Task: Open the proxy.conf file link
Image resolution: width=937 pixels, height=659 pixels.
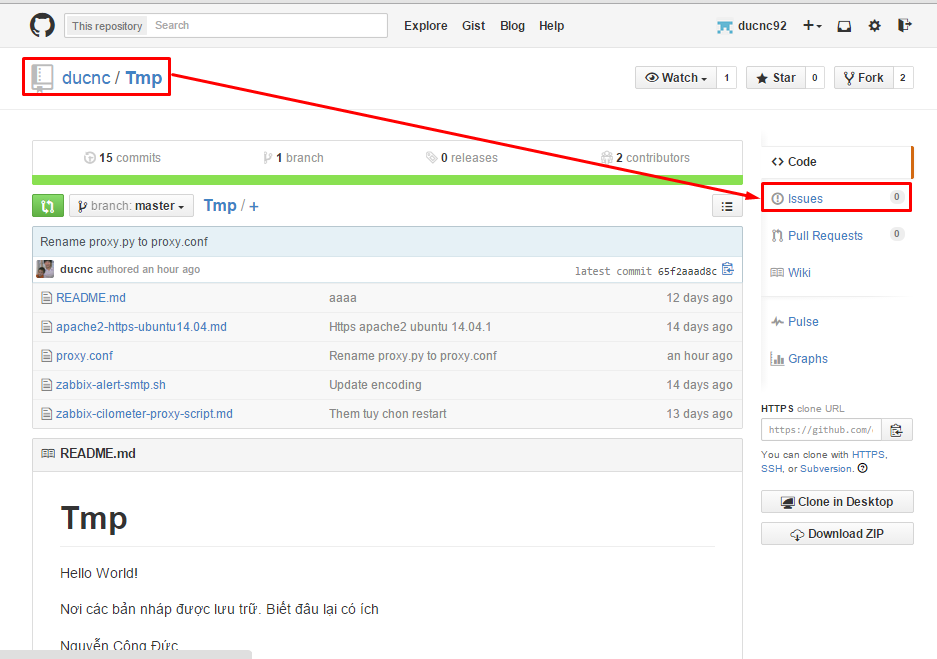Action: (x=84, y=356)
